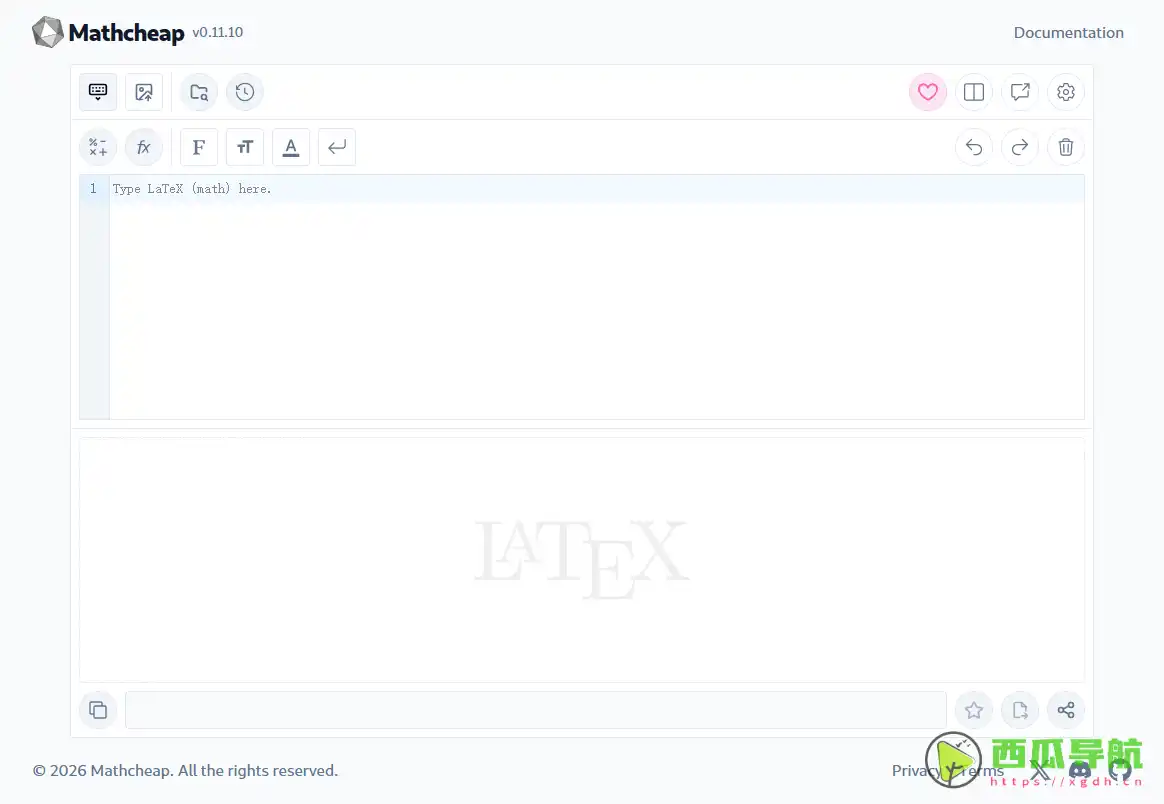Open the settings gear

click(1066, 92)
